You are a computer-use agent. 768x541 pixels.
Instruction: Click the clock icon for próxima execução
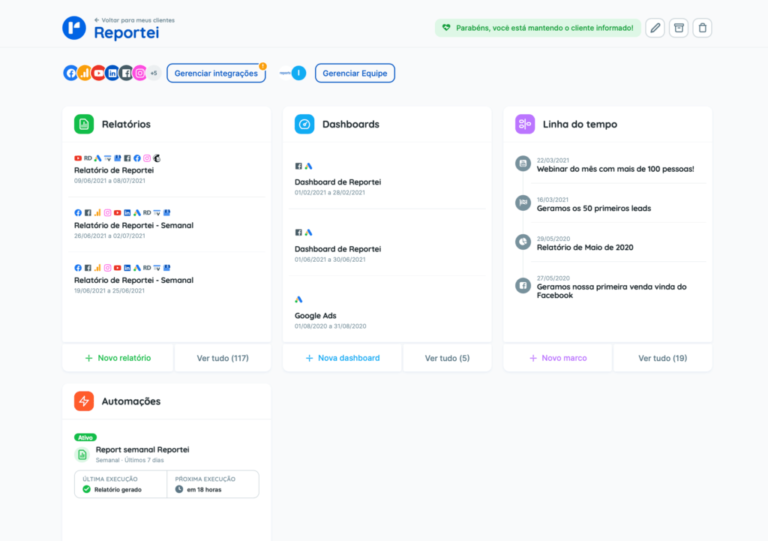[179, 489]
